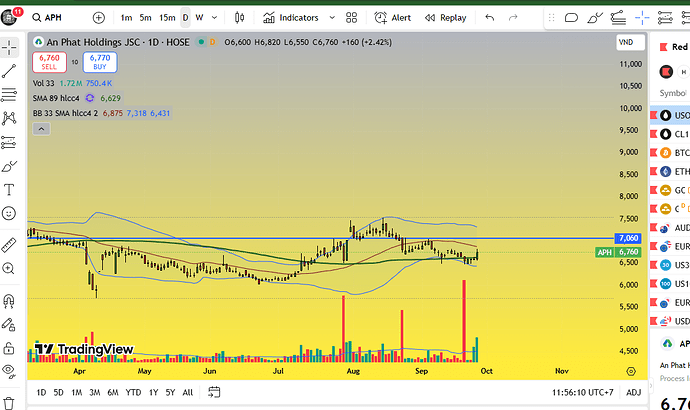Select the trend line tool
Image resolution: width=690 pixels, height=410 pixels.
[x=9, y=71]
